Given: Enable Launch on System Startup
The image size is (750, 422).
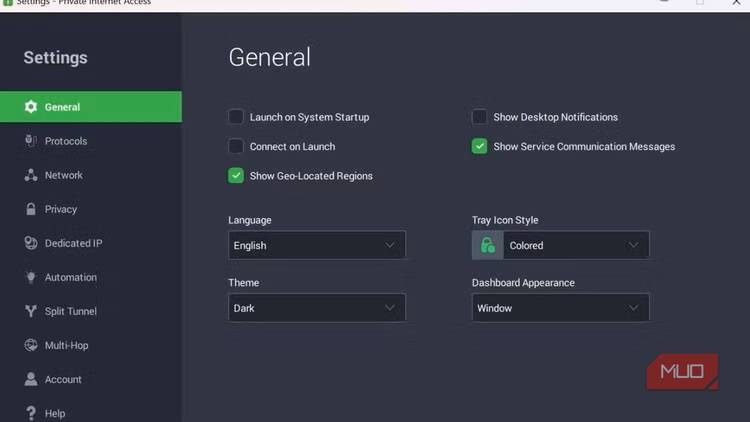Looking at the screenshot, I should [235, 117].
